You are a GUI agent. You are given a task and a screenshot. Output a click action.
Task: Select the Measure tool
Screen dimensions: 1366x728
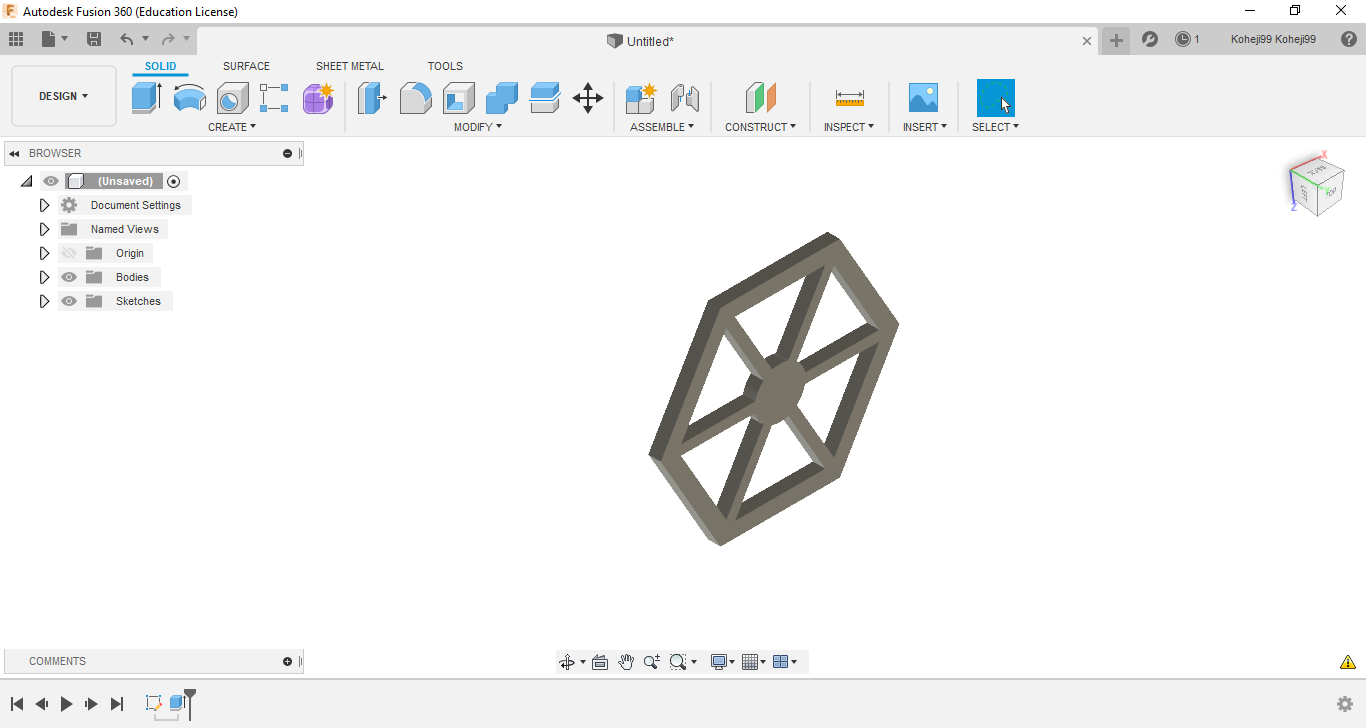[849, 98]
